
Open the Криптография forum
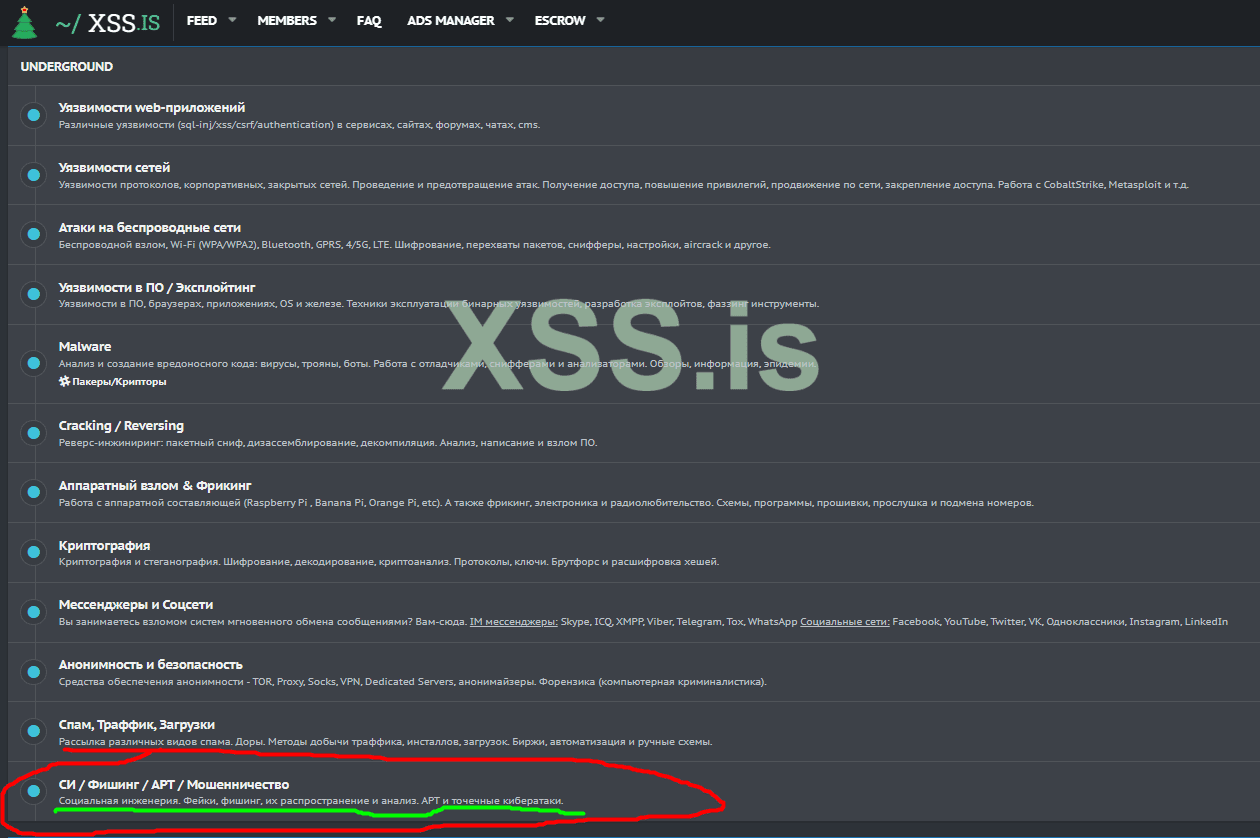click(x=105, y=545)
